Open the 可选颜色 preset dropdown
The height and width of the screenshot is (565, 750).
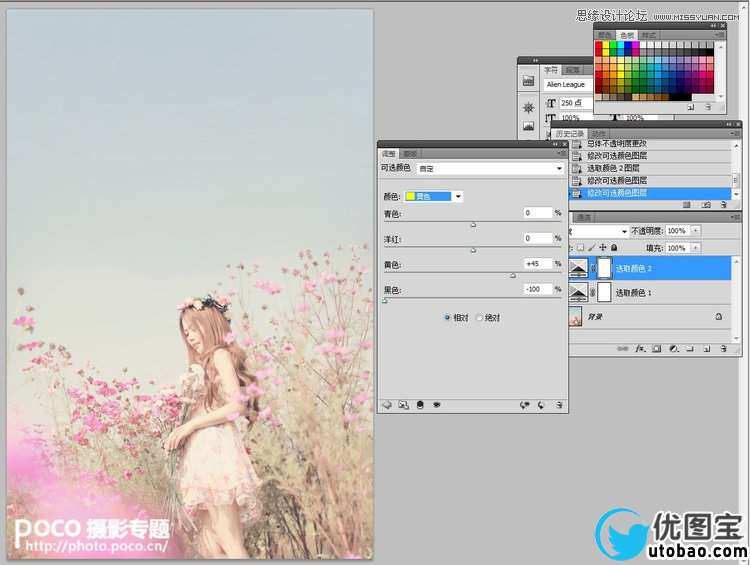tap(558, 169)
